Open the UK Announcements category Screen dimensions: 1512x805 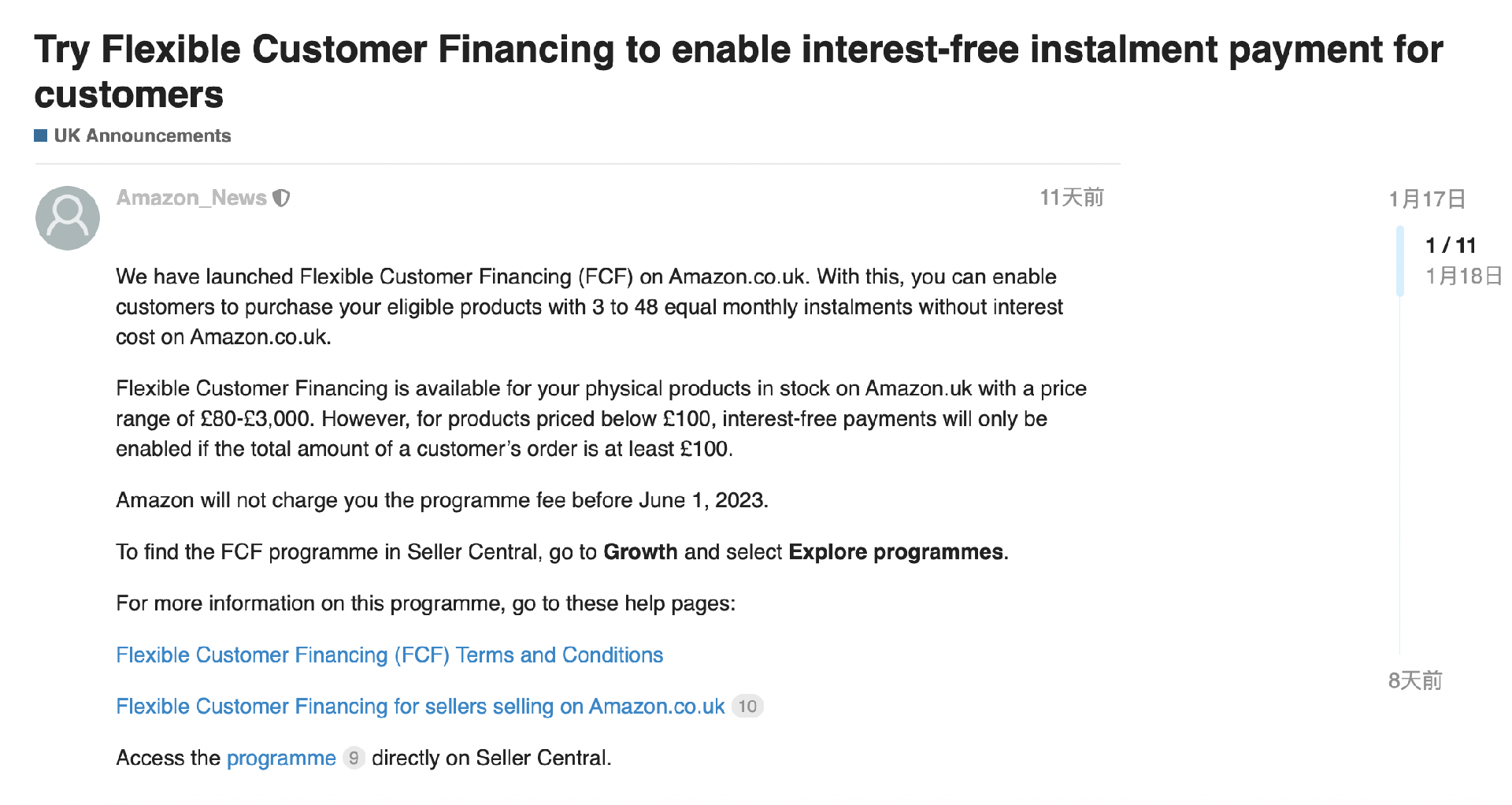coord(142,135)
